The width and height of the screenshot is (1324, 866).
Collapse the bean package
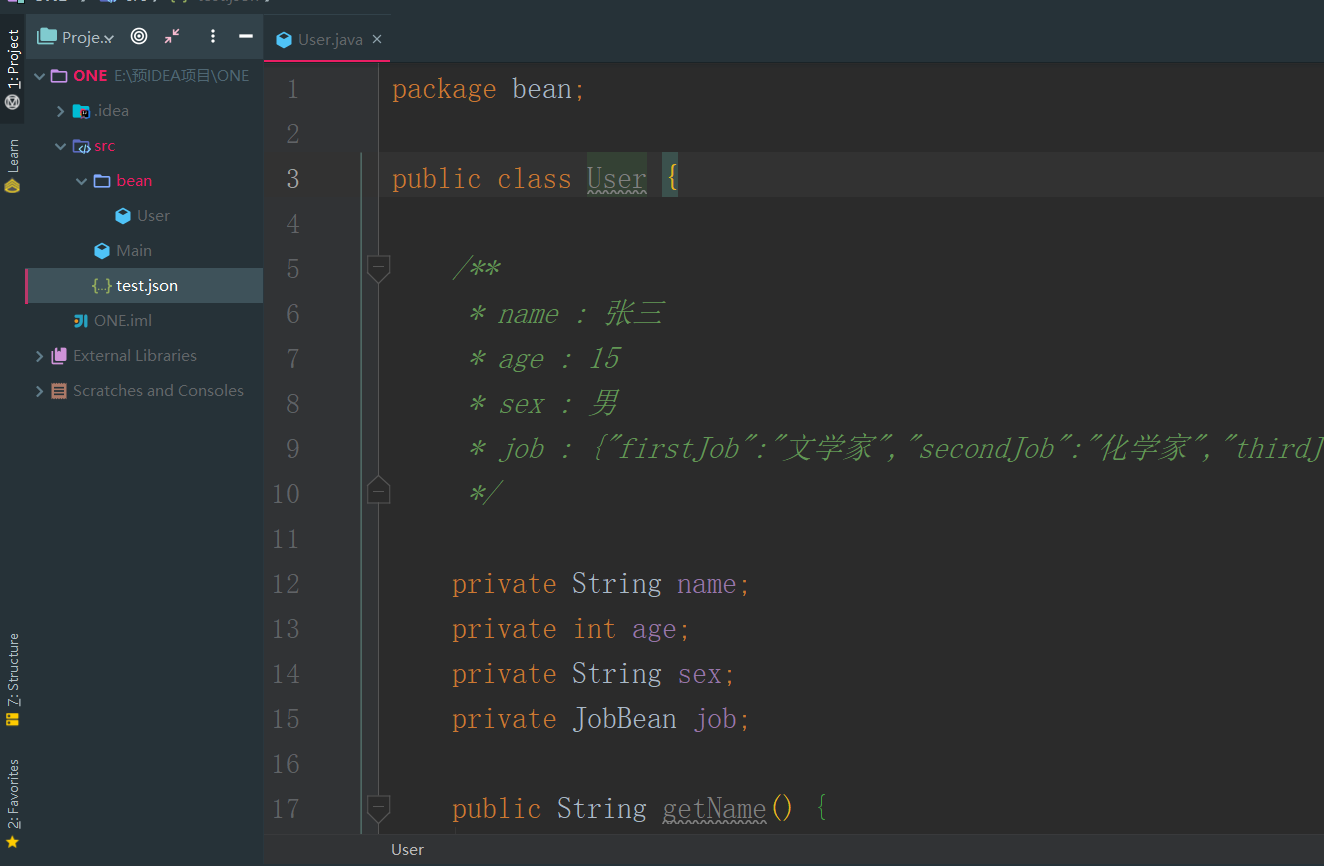point(81,180)
